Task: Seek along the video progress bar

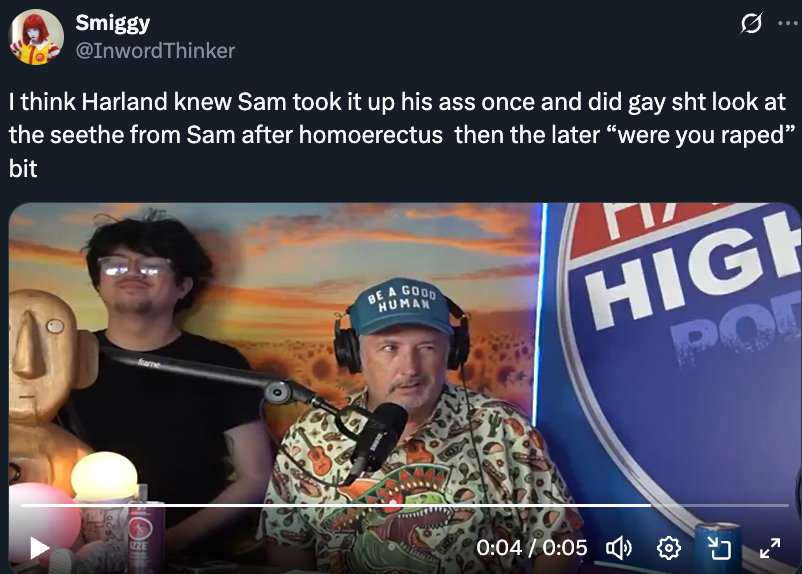Action: click(405, 505)
